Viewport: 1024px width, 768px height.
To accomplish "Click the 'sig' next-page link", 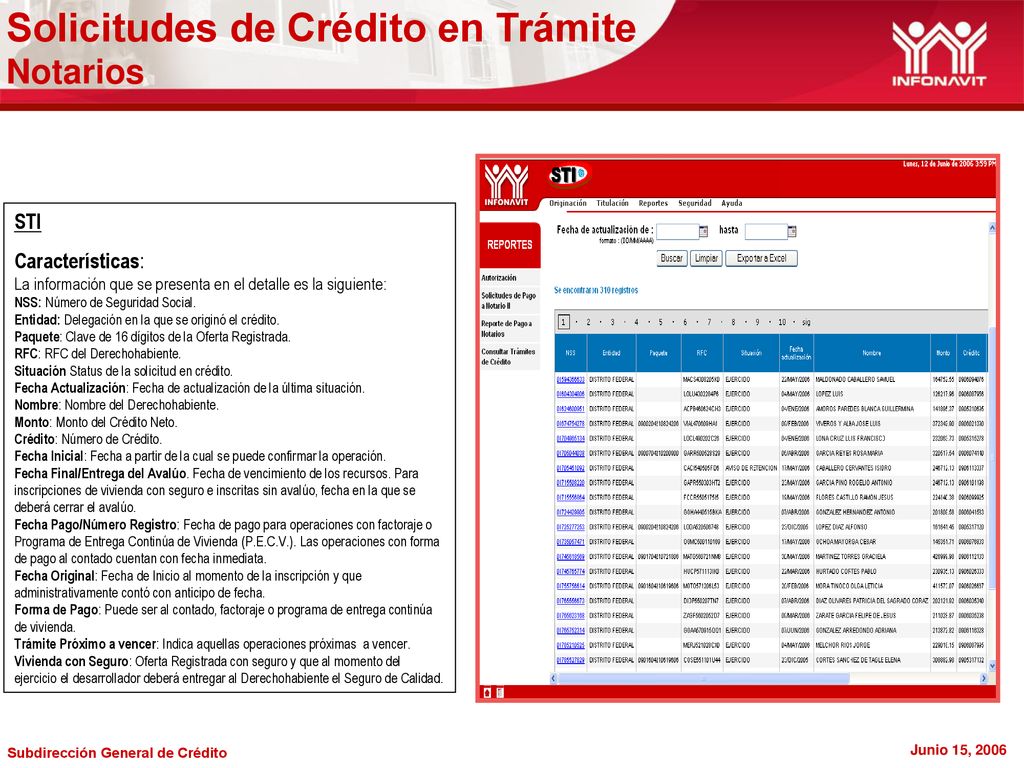I will [x=806, y=322].
